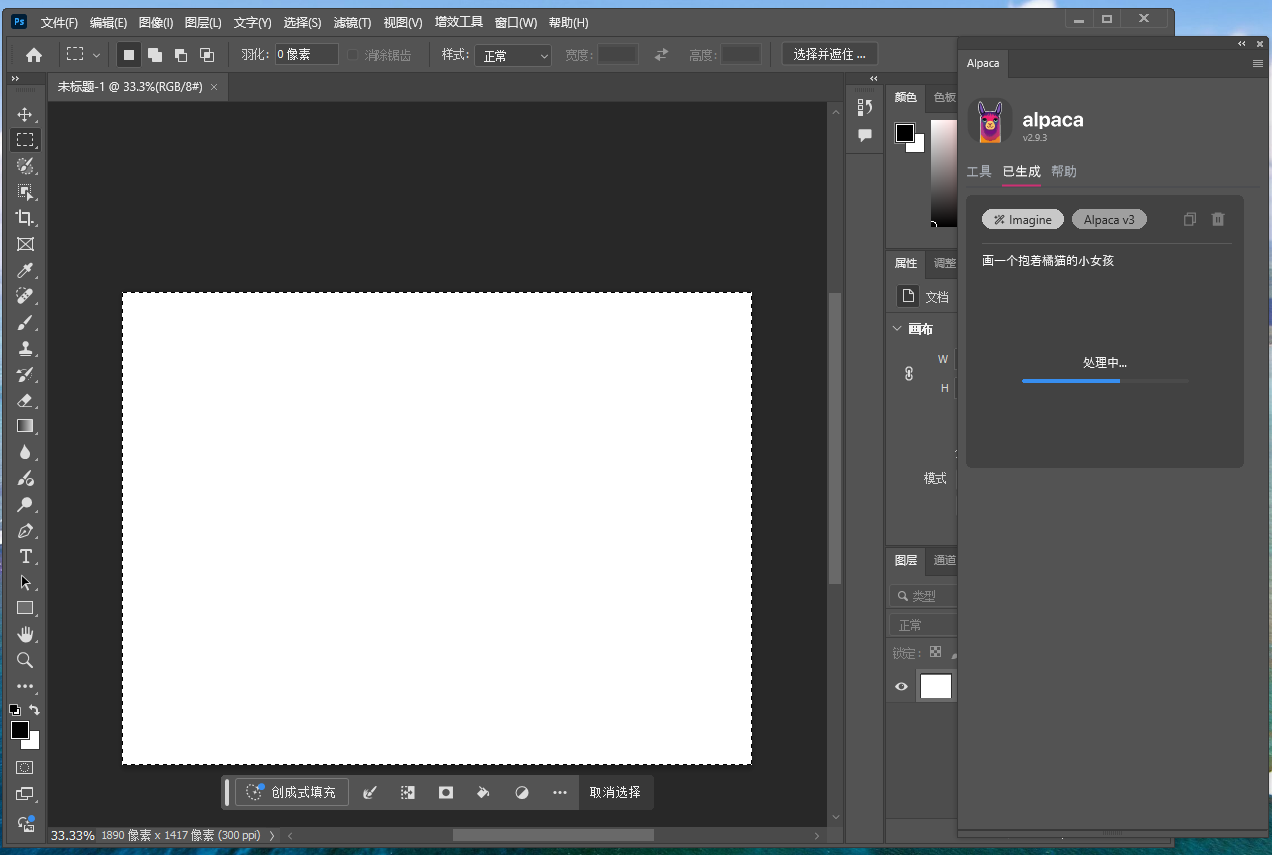1272x855 pixels.
Task: Open the 样式 dropdown showing 正常
Action: coord(513,55)
